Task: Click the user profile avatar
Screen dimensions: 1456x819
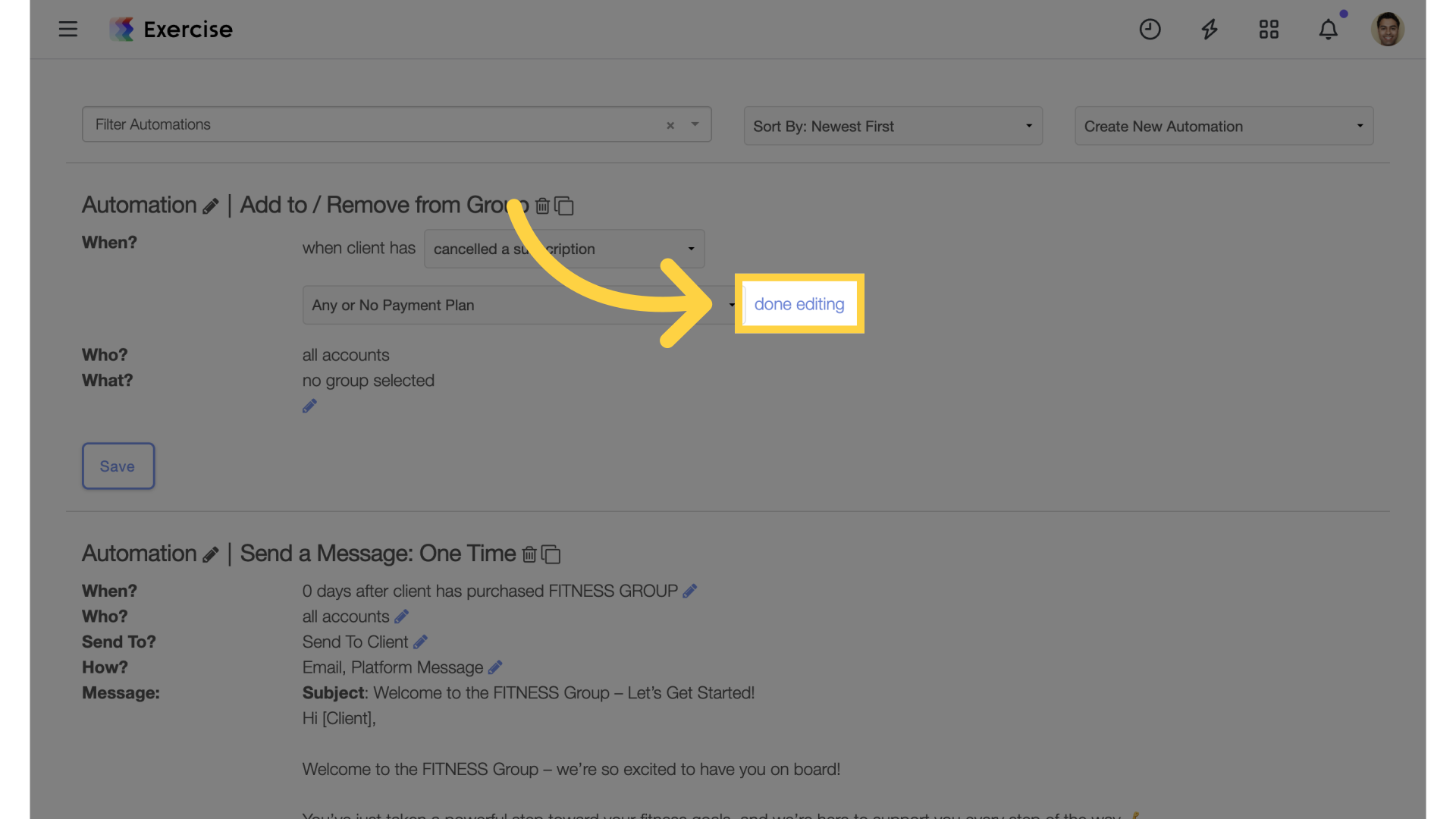Action: pos(1388,29)
